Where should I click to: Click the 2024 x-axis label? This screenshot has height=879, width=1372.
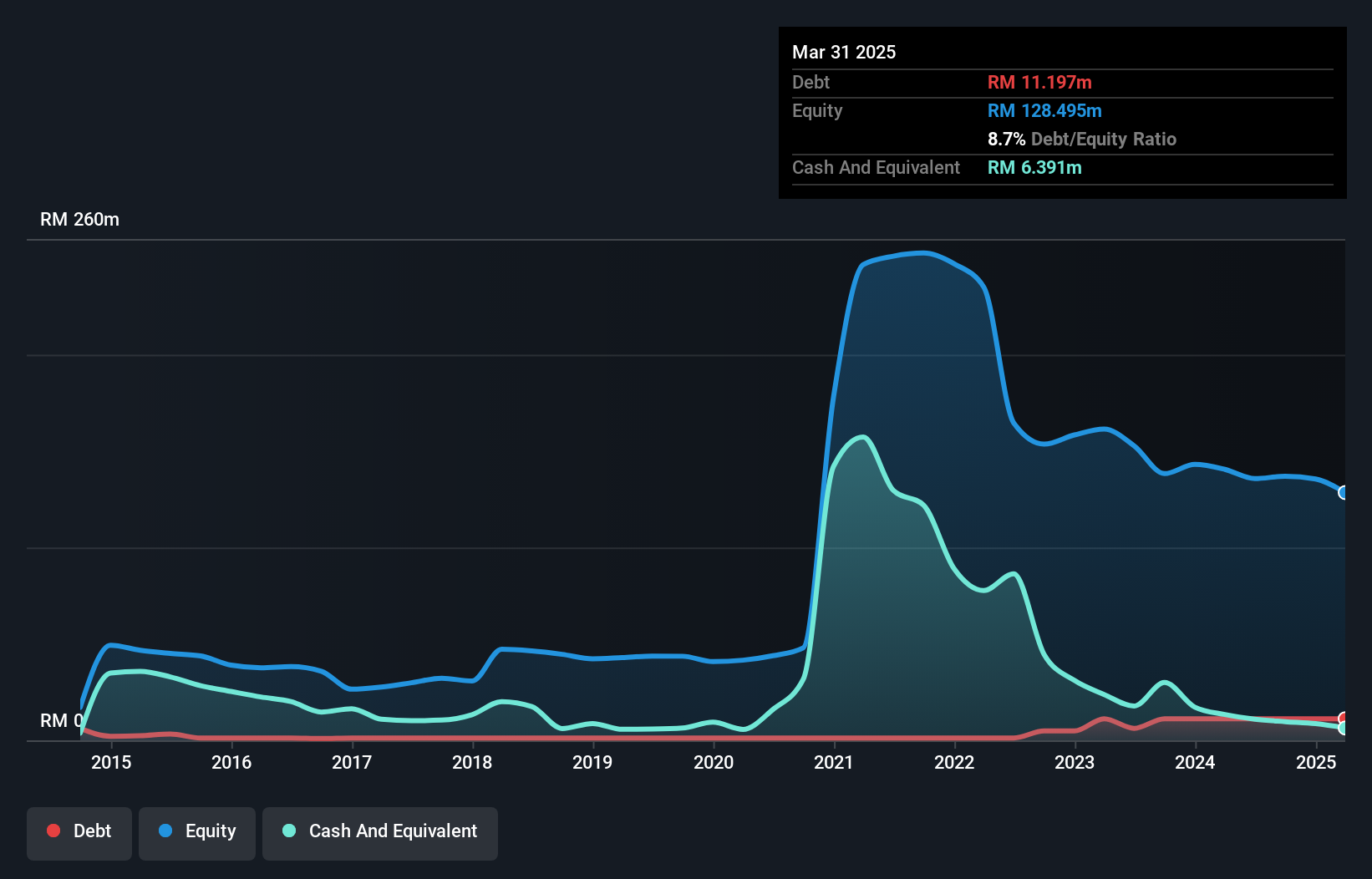click(1195, 762)
